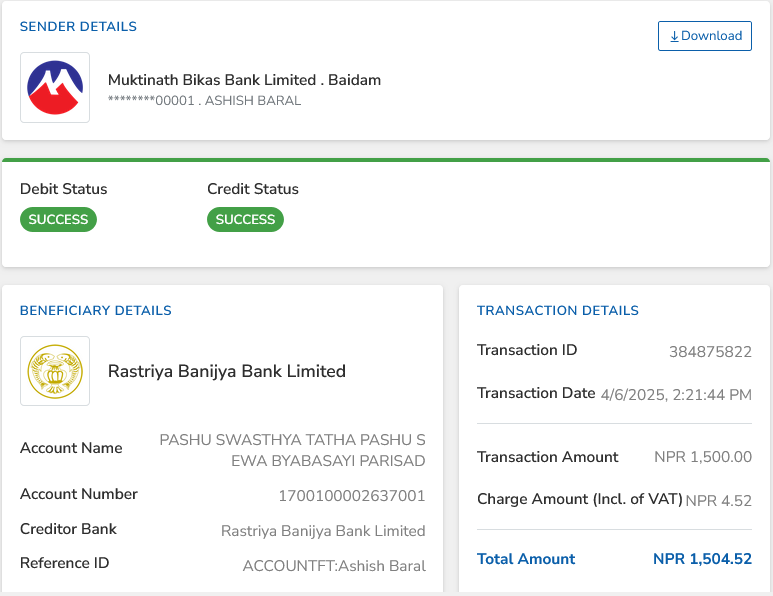
Task: Select transaction date 4/6/2025, 2:21:44 PM
Action: [676, 395]
